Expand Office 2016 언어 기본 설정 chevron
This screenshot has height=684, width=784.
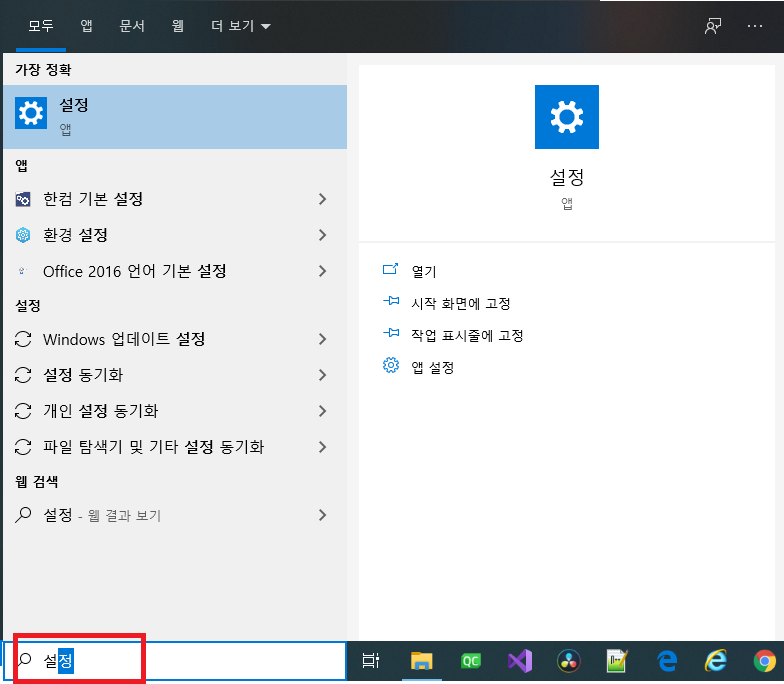(322, 271)
